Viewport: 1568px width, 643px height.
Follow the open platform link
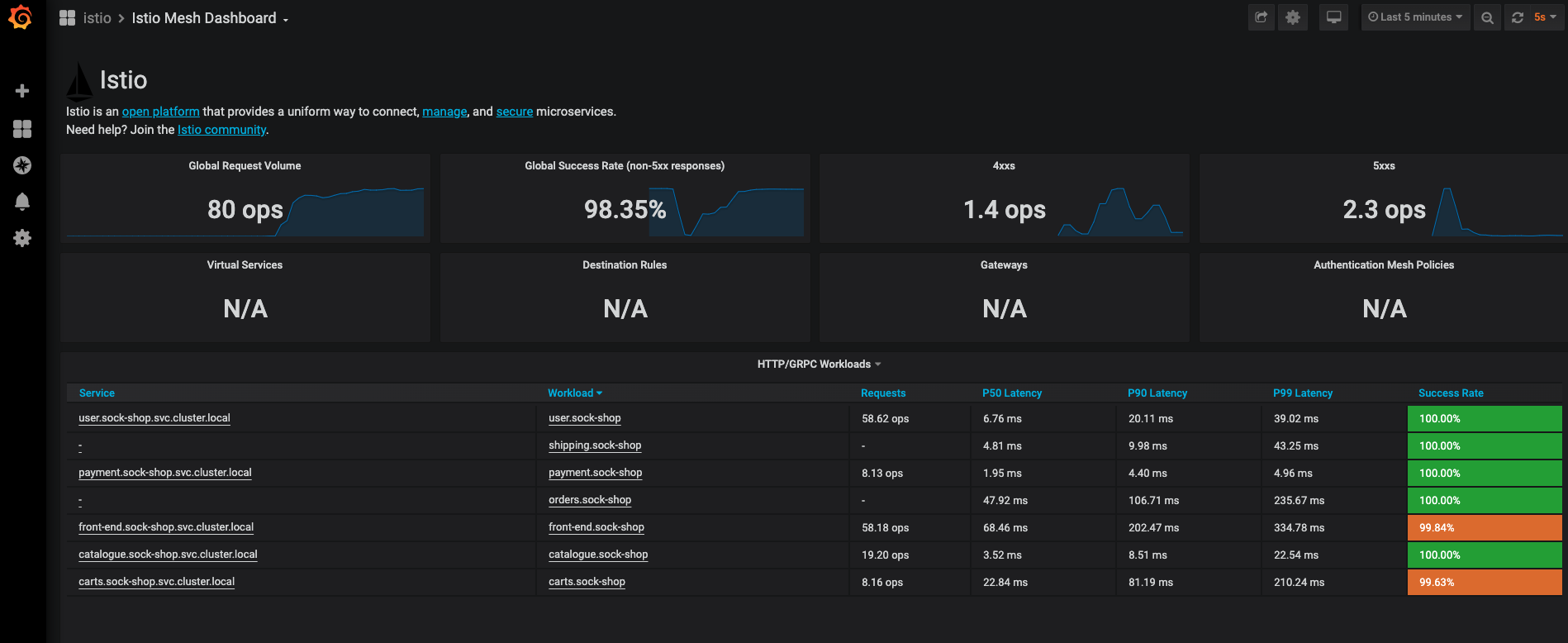click(161, 112)
